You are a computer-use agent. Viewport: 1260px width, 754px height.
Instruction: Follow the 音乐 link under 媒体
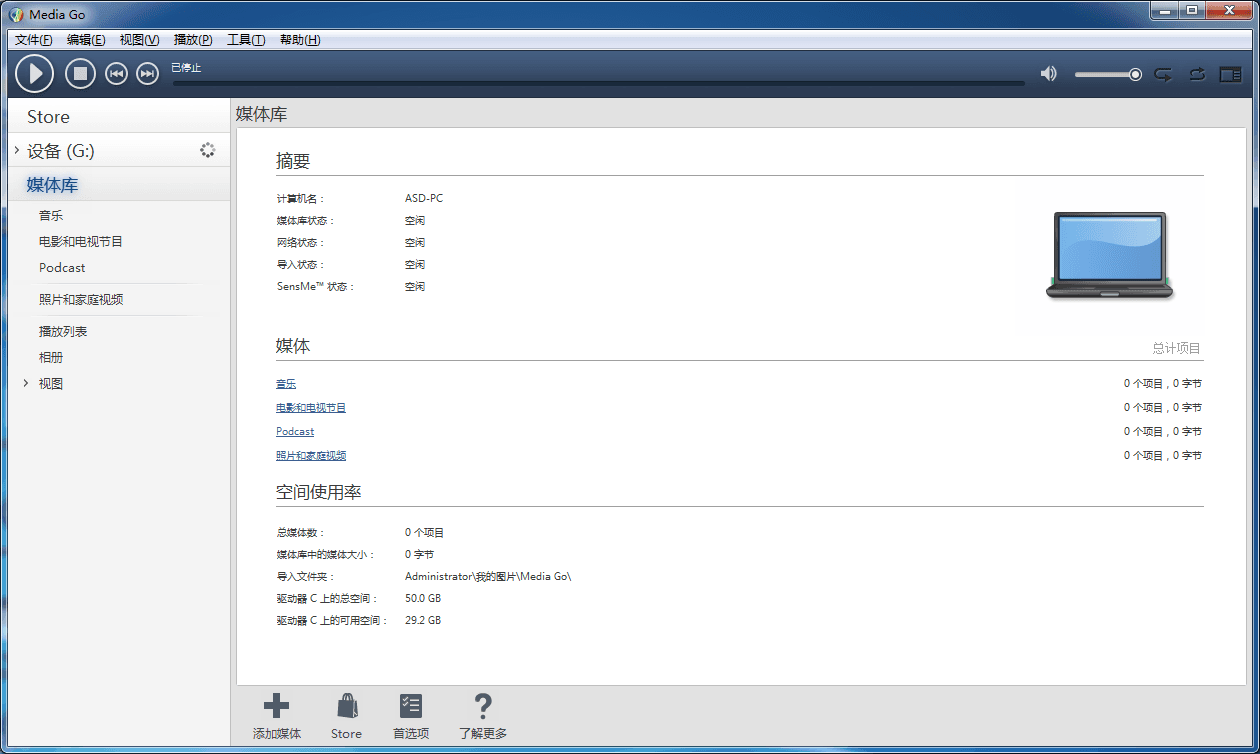click(286, 383)
